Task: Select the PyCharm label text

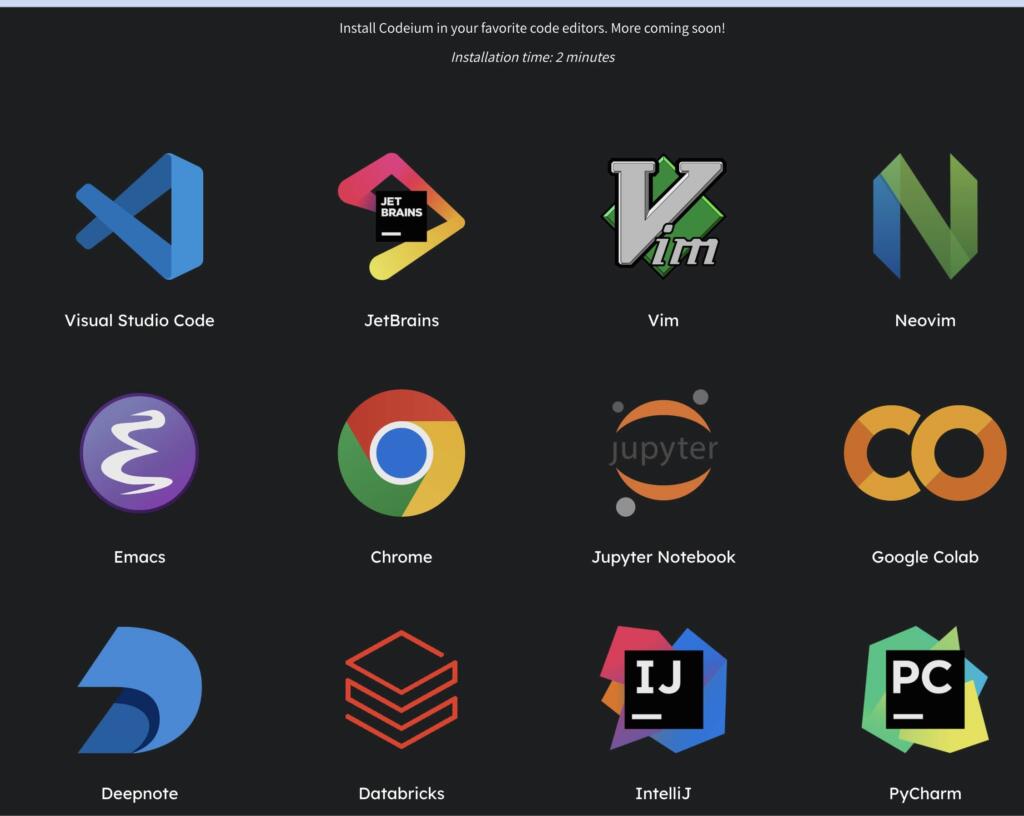Action: 925,793
